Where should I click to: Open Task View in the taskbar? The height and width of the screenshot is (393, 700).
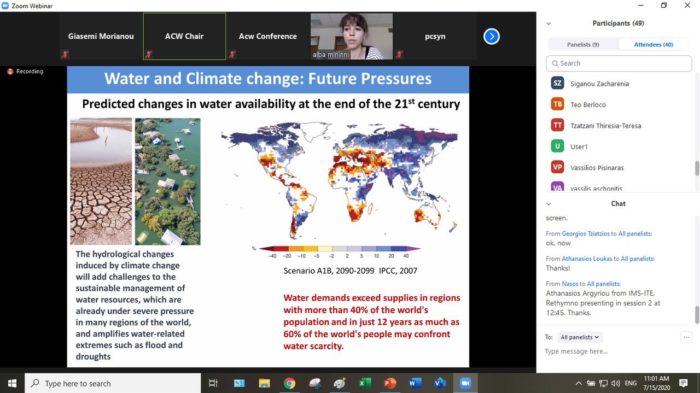tap(213, 383)
